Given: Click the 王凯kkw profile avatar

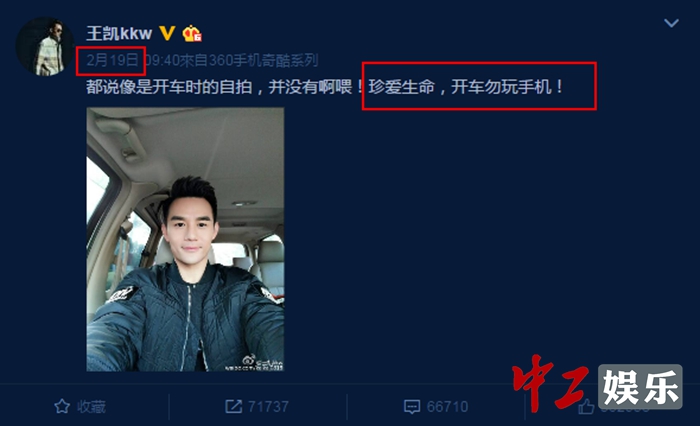Looking at the screenshot, I should (x=45, y=46).
